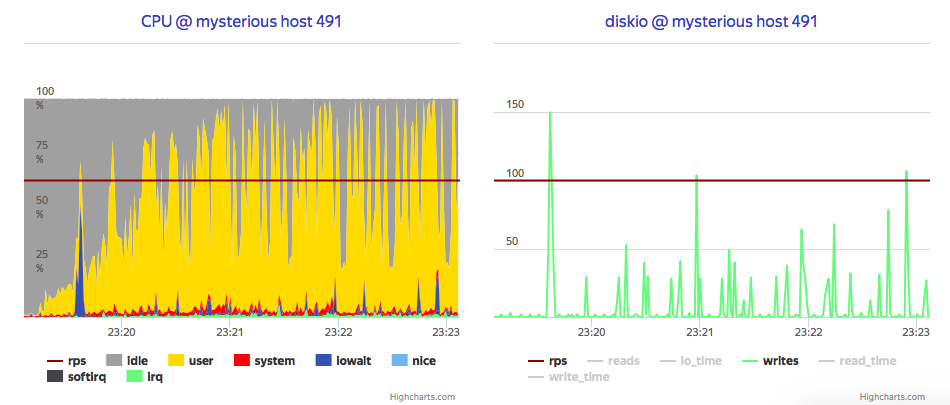Click 100 y-axis label on diskio chart
Image resolution: width=950 pixels, height=405 pixels.
click(515, 173)
